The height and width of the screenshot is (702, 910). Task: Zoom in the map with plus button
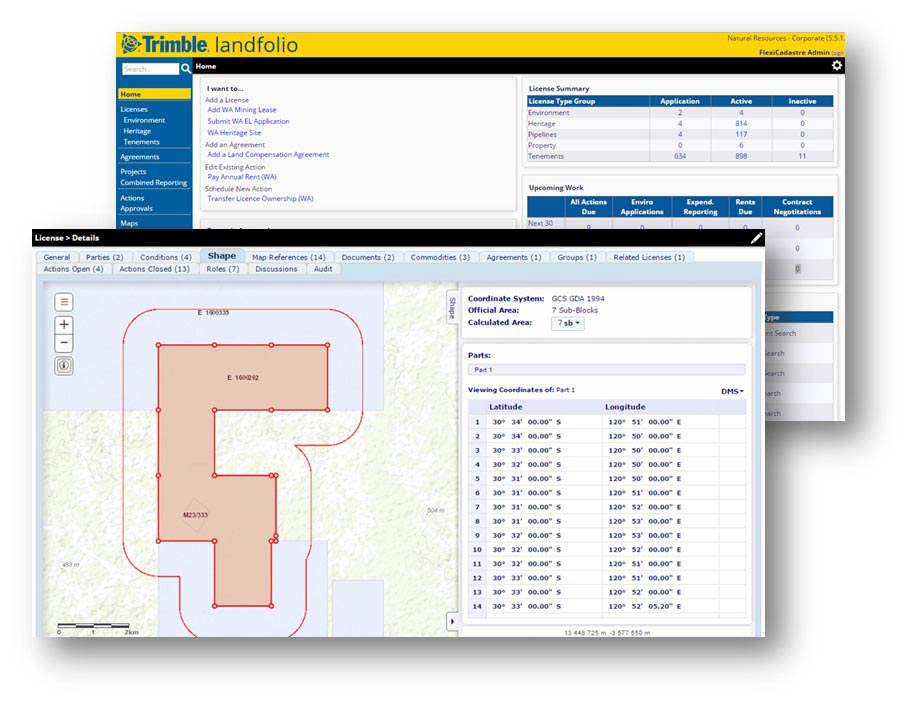64,324
